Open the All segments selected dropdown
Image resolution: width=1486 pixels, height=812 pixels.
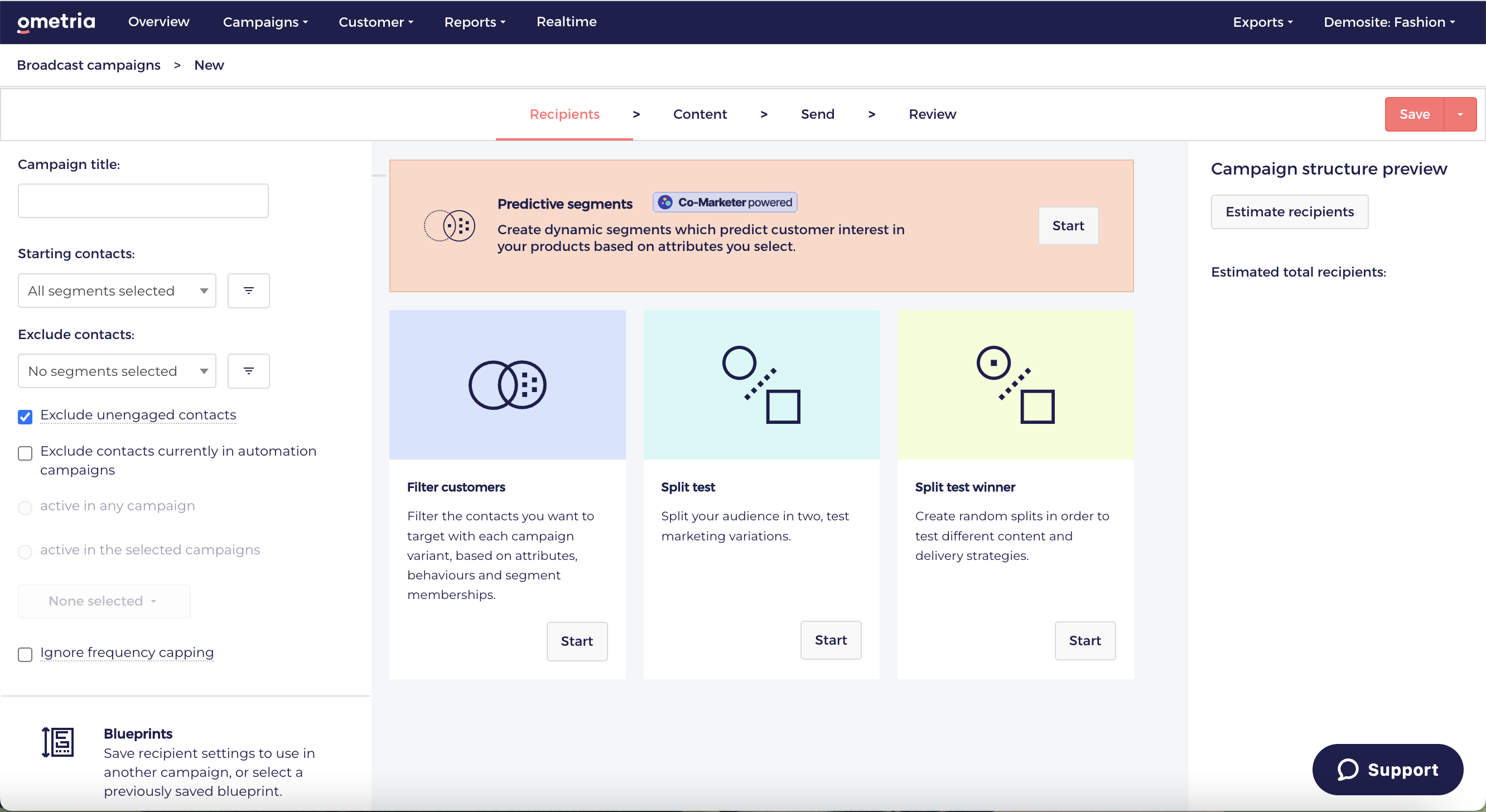117,291
